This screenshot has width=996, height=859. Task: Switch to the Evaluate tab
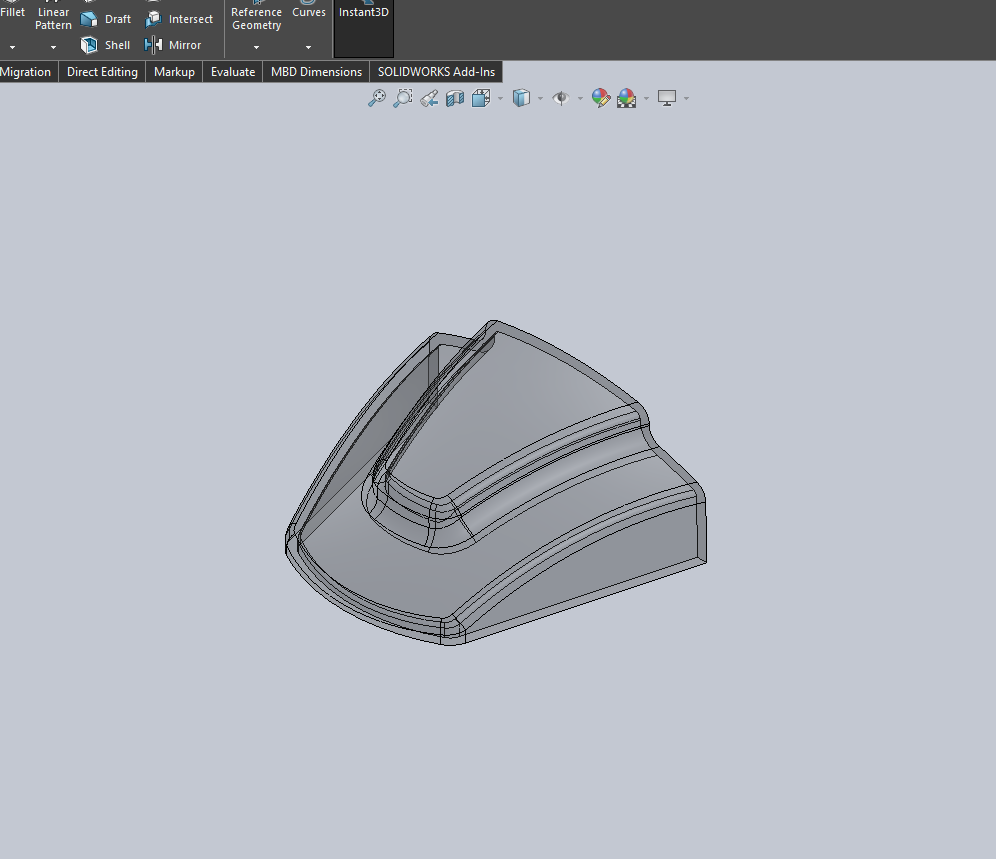232,71
